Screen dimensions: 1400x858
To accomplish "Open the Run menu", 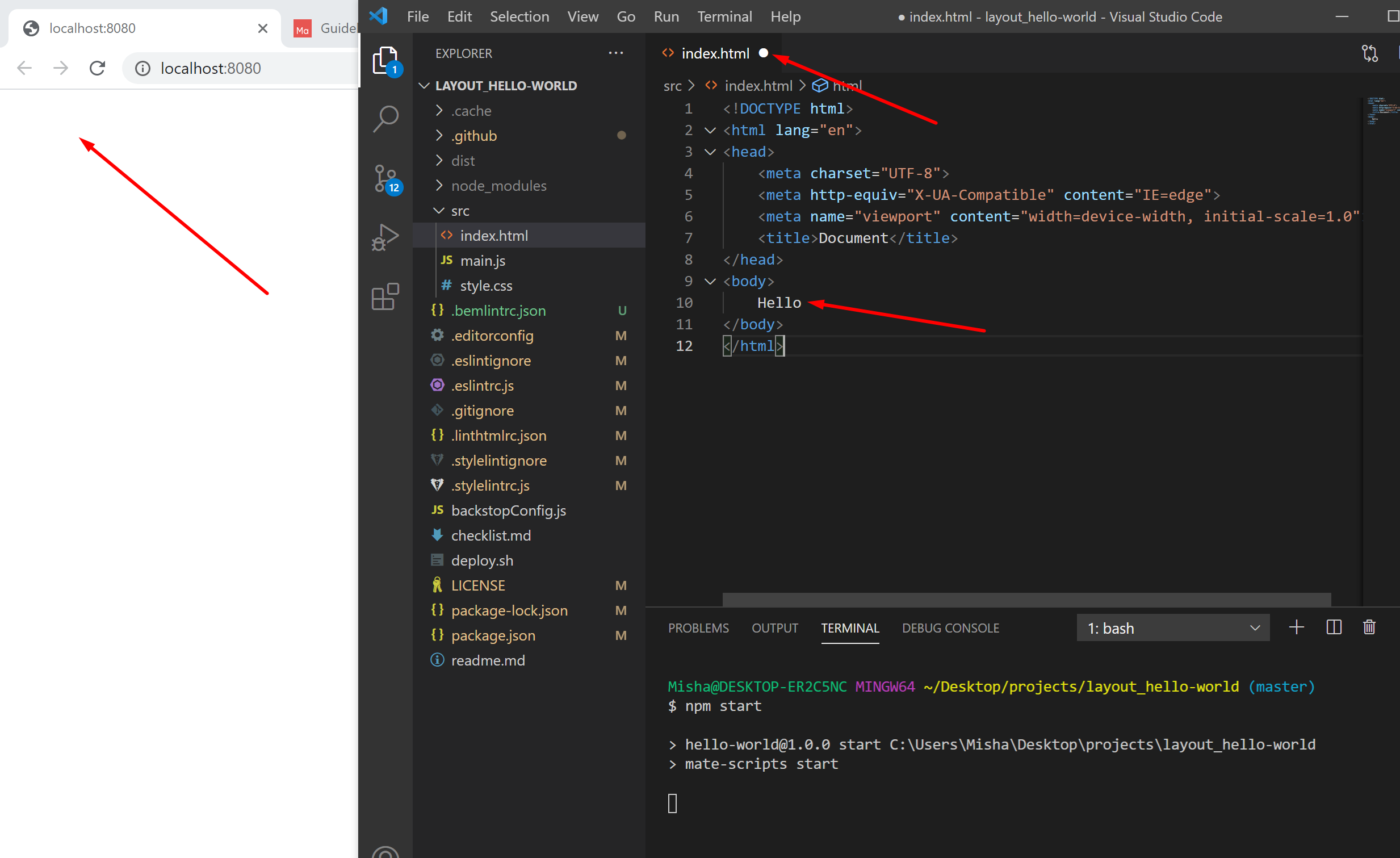I will [666, 16].
